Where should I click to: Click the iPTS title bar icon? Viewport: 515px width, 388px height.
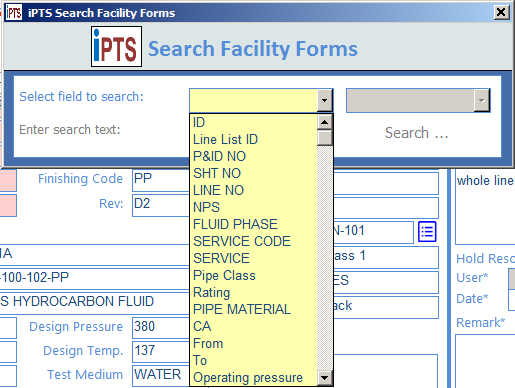point(14,13)
